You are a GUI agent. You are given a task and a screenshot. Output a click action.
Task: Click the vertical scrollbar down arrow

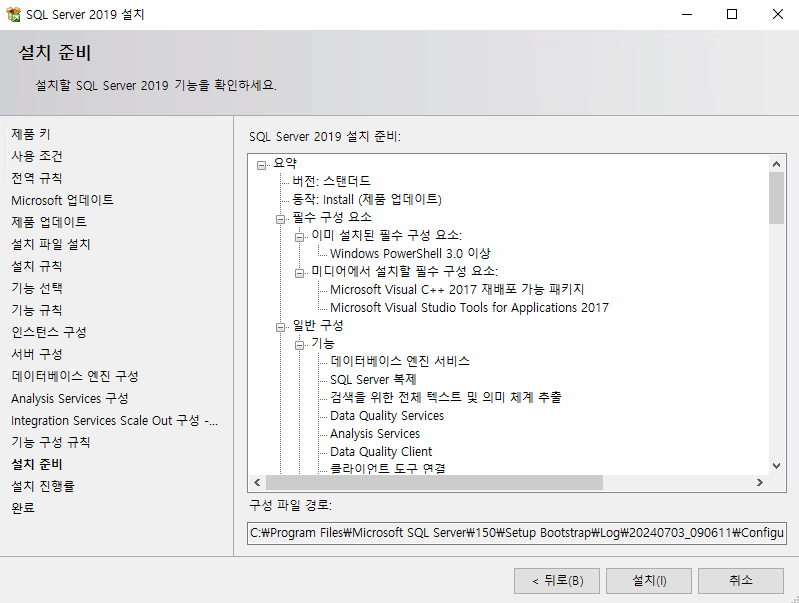[776, 465]
